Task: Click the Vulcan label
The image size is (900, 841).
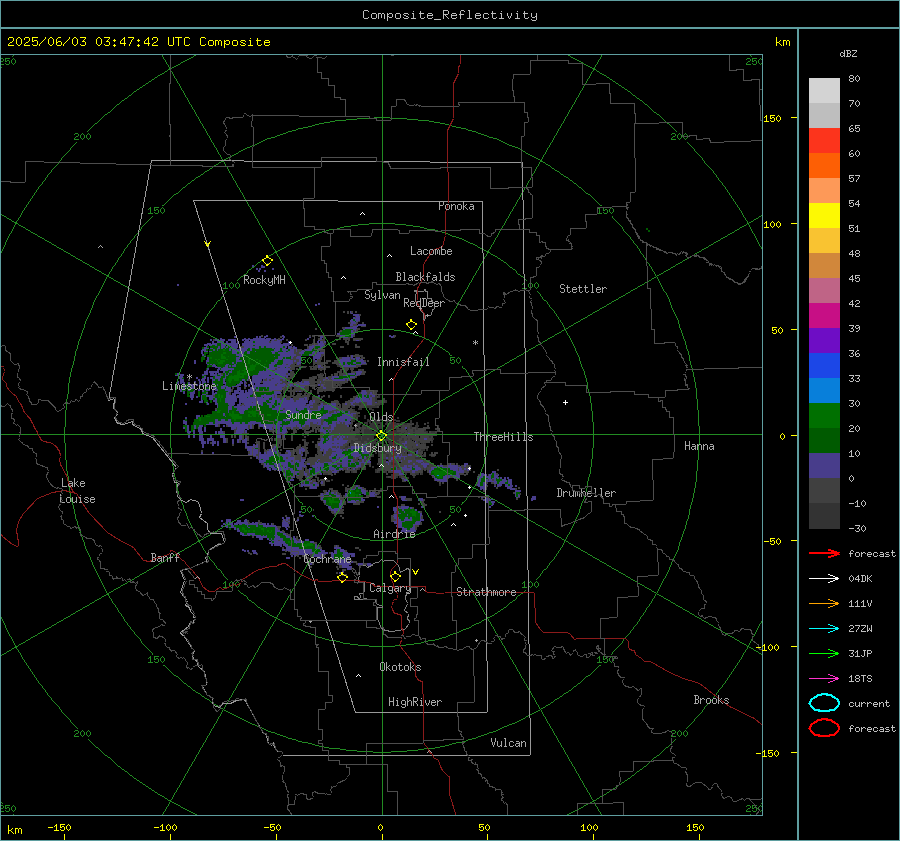Action: tap(508, 743)
